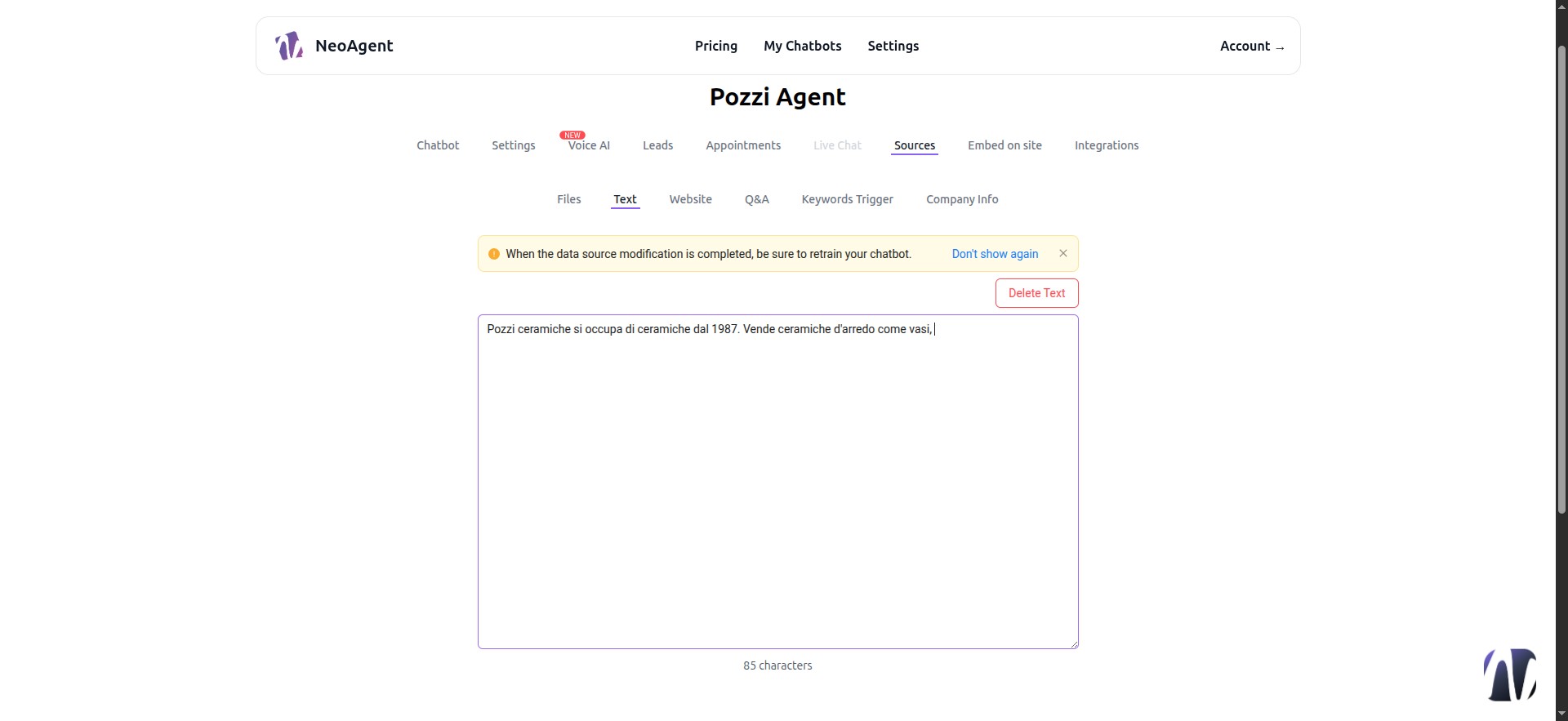Viewport: 1568px width, 721px height.
Task: Open the Company Info tab
Action: coord(961,199)
